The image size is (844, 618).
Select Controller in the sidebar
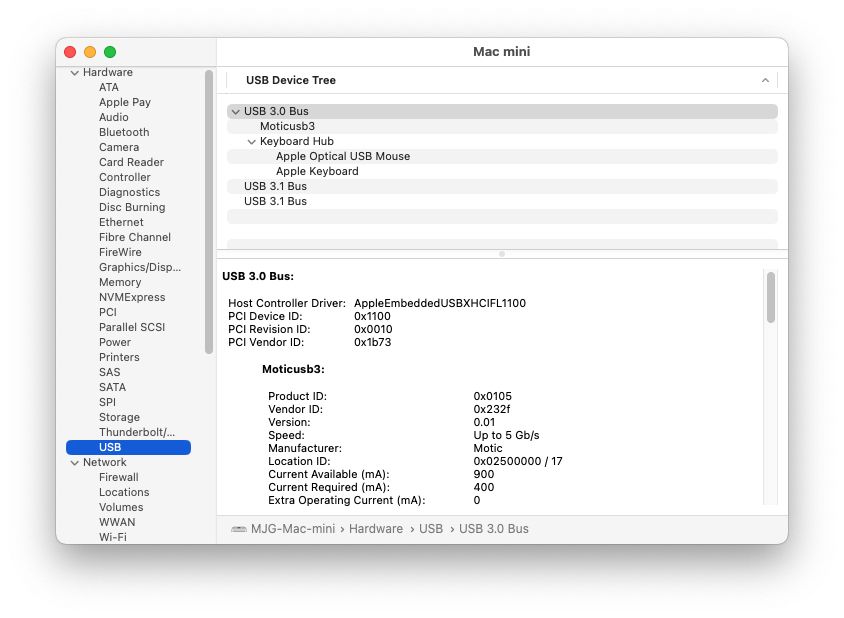[125, 178]
